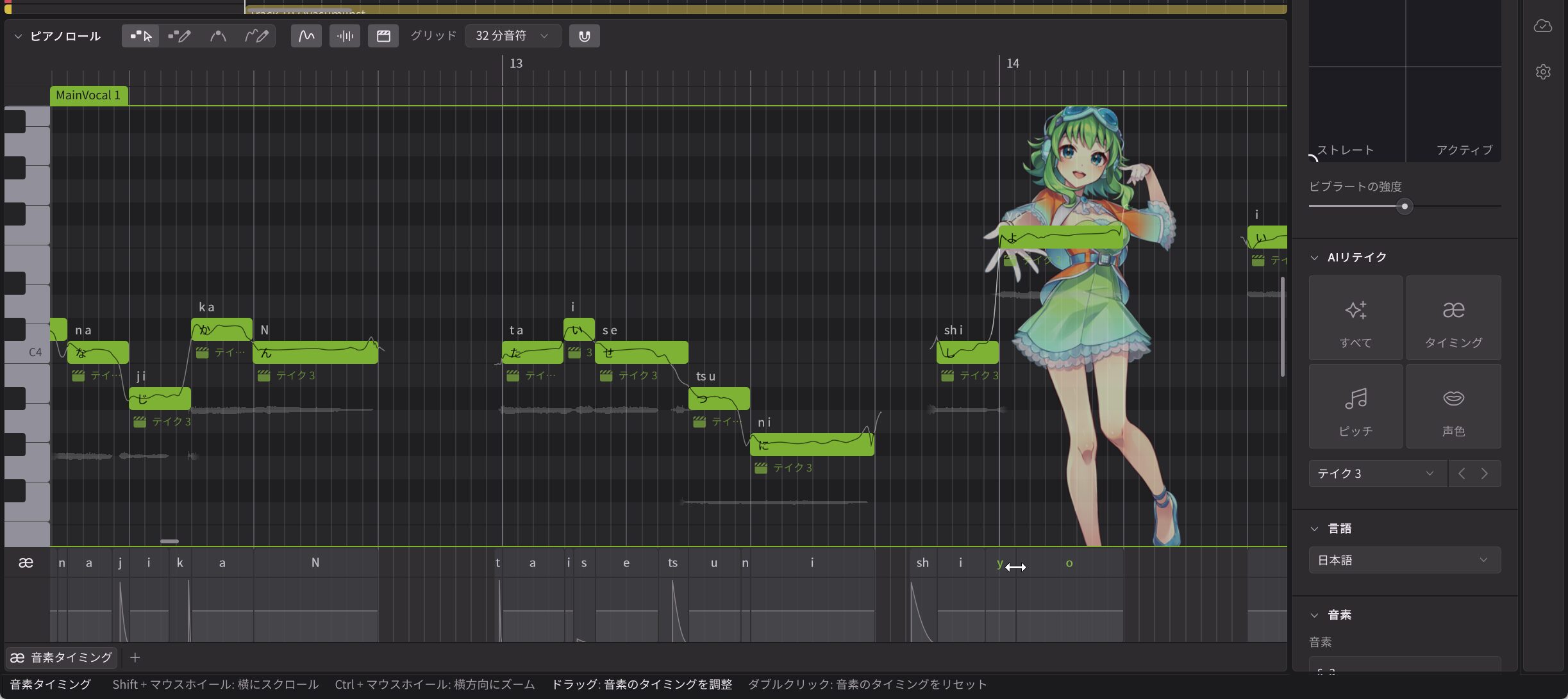Click the cloud icon in right sidebar
Image resolution: width=1568 pixels, height=699 pixels.
1543,26
